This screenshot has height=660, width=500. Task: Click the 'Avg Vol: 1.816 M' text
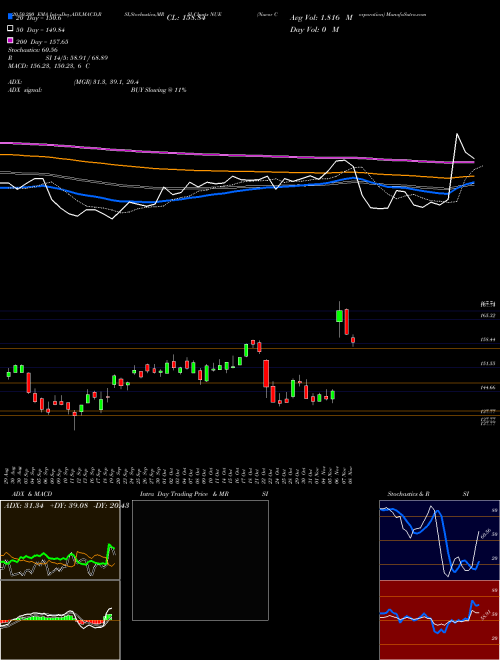[321, 18]
